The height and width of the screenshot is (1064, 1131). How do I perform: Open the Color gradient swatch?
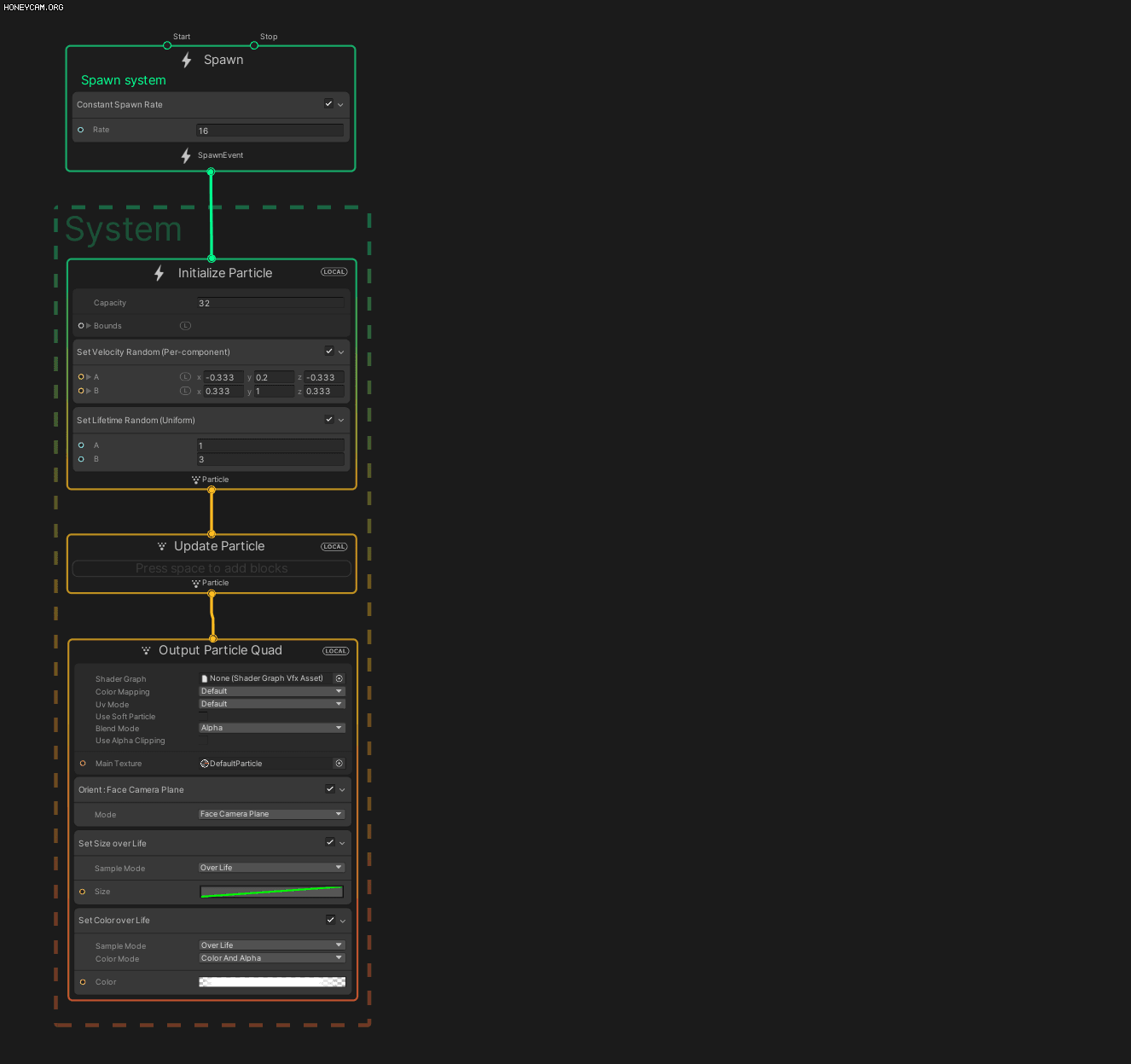[272, 982]
